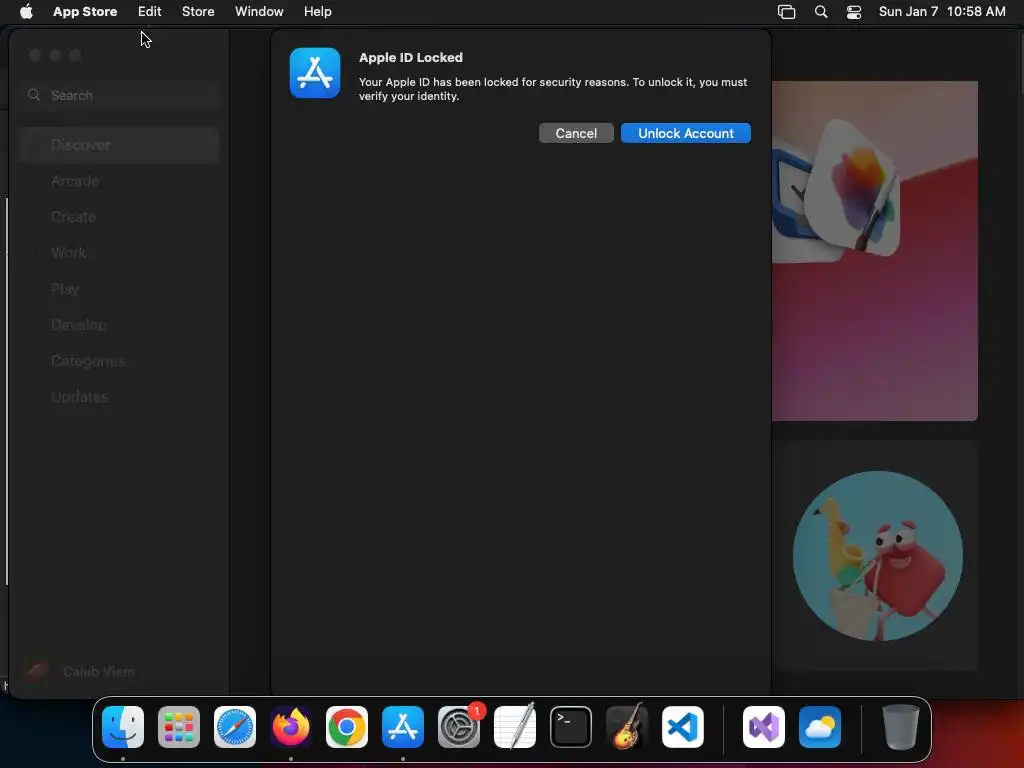Open the account profile at sidebar bottom
Screen dimensions: 1024x768
coord(80,671)
